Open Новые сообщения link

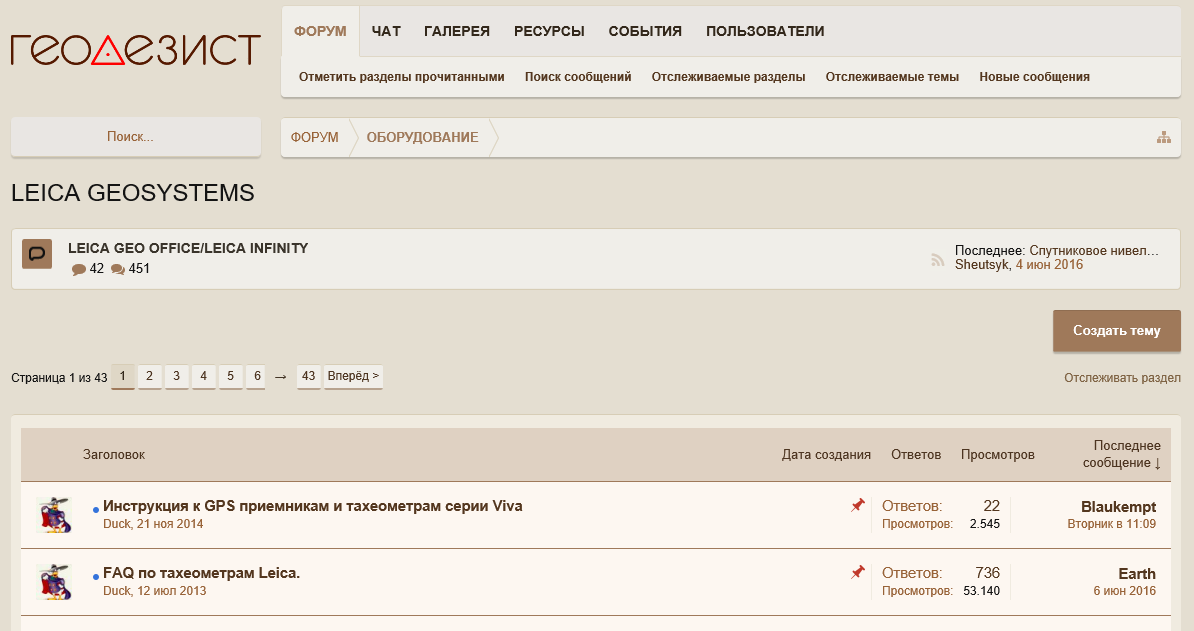pos(1034,77)
